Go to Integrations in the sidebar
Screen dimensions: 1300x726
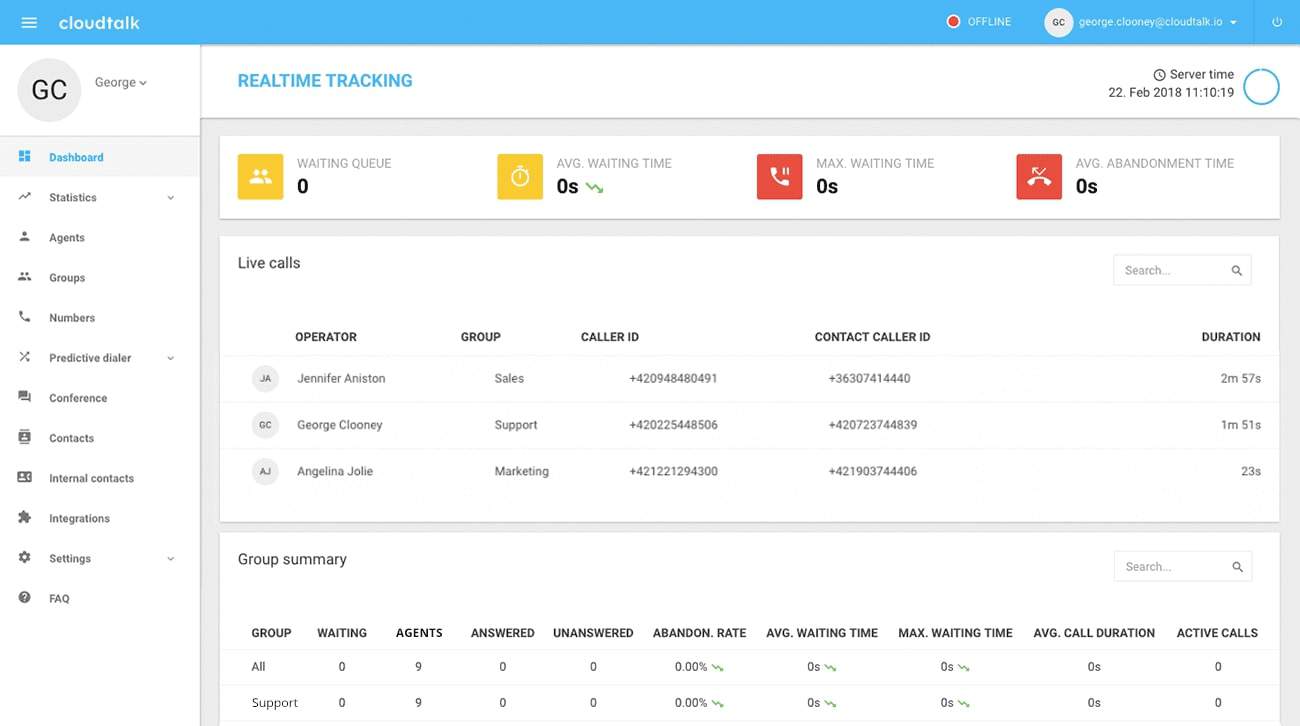pos(79,519)
